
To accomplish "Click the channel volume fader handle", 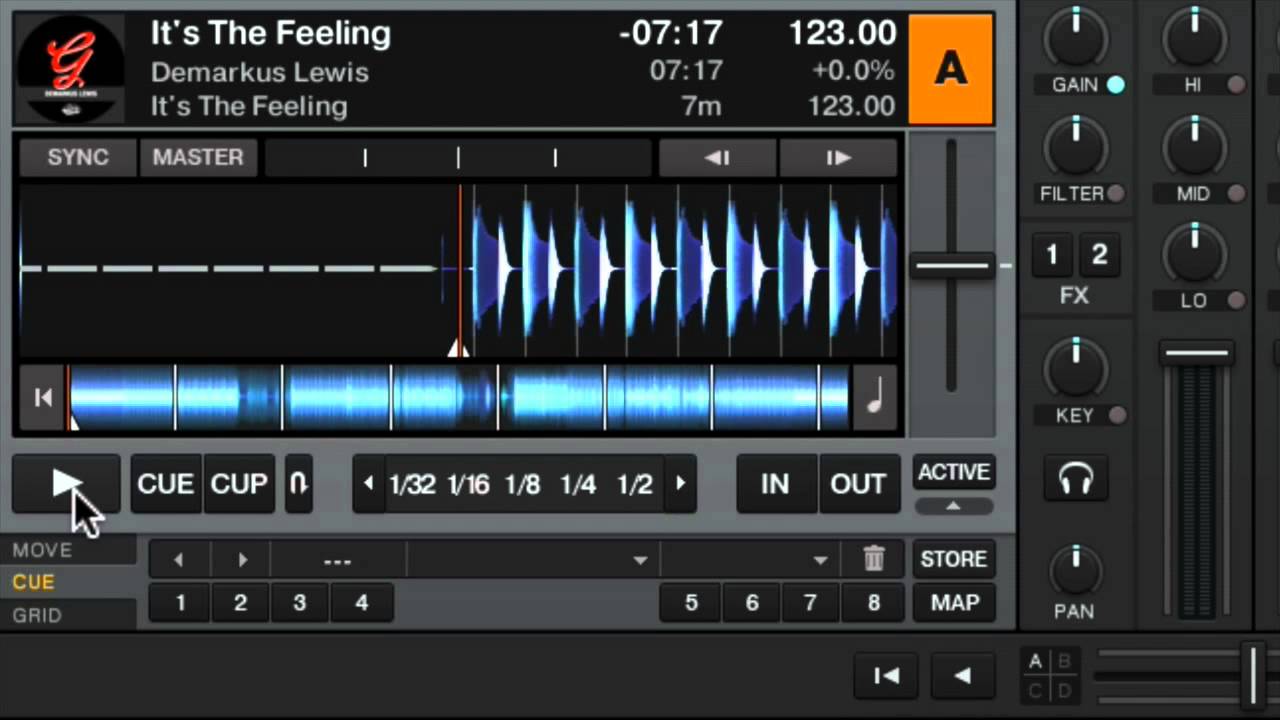I will pyautogui.click(x=1197, y=353).
